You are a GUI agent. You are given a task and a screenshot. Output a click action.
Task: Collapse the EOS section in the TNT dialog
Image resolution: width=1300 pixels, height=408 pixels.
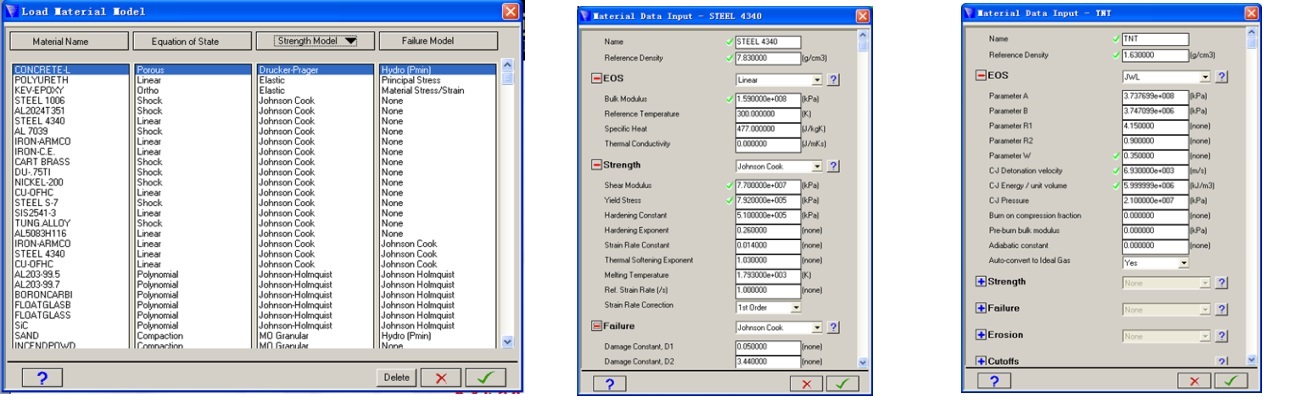pos(981,75)
